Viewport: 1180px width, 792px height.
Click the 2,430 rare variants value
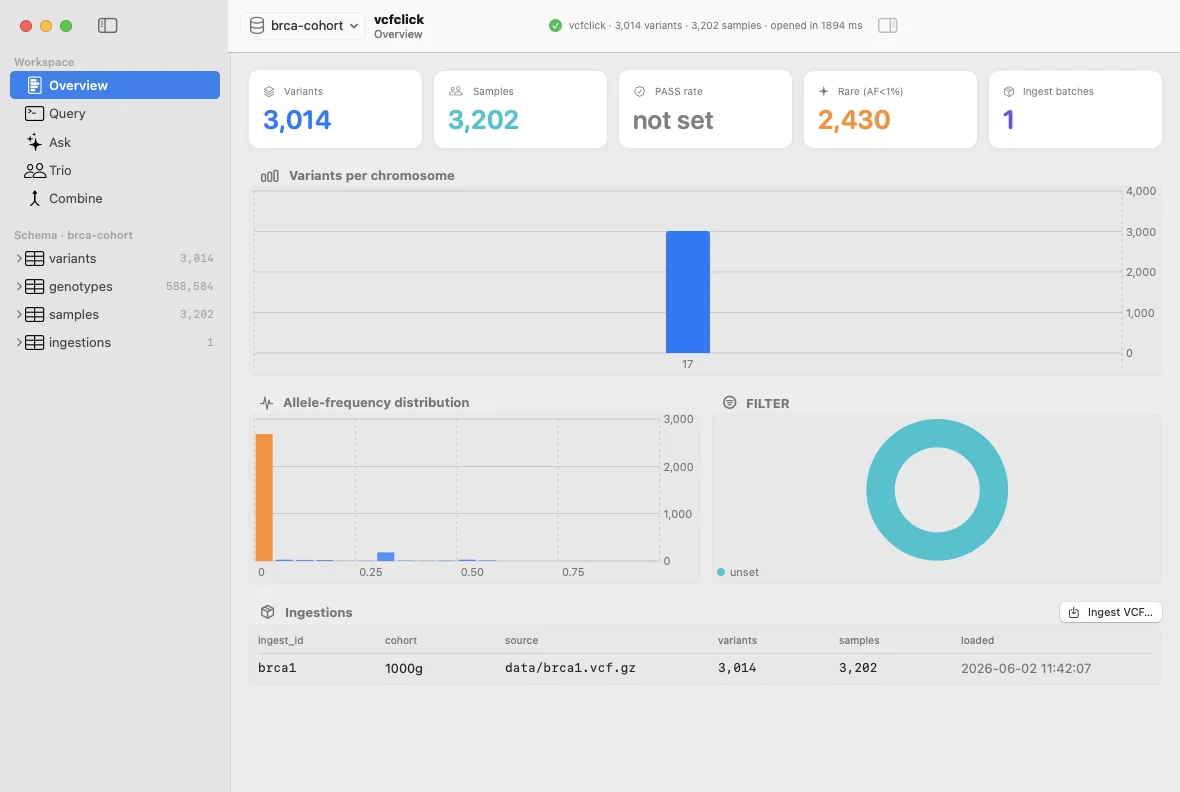click(854, 120)
